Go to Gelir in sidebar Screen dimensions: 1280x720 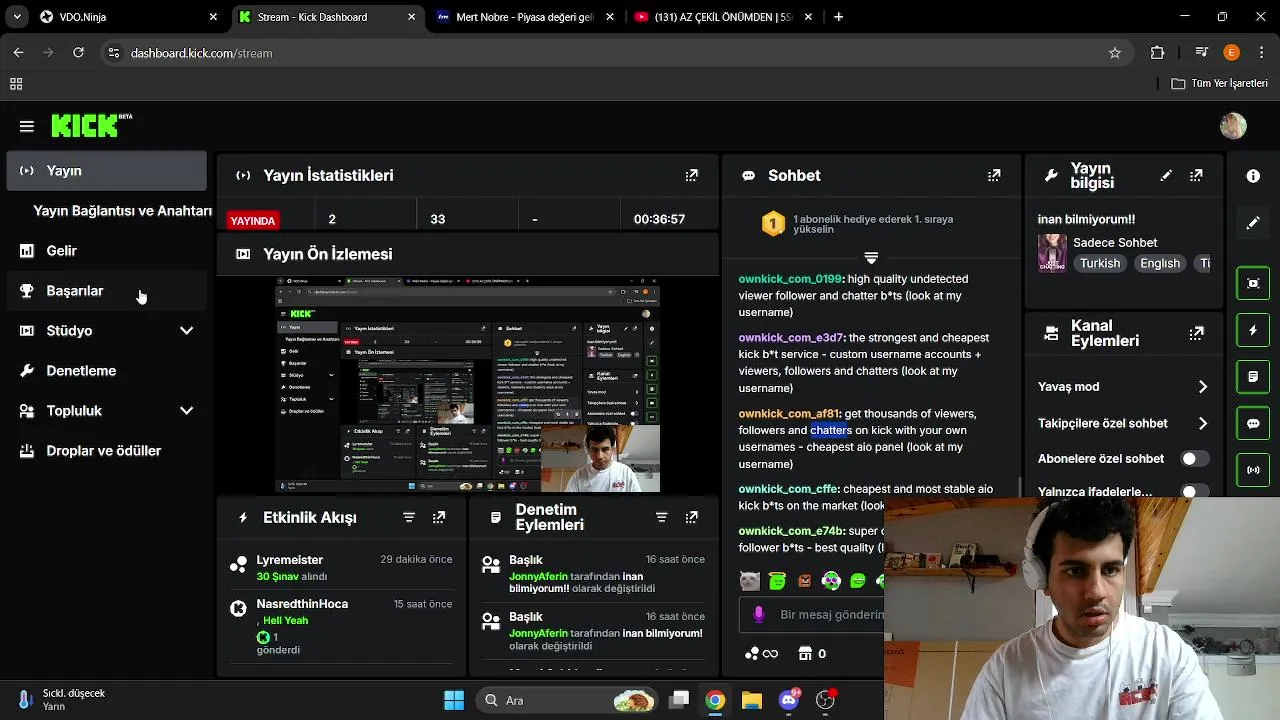106,251
